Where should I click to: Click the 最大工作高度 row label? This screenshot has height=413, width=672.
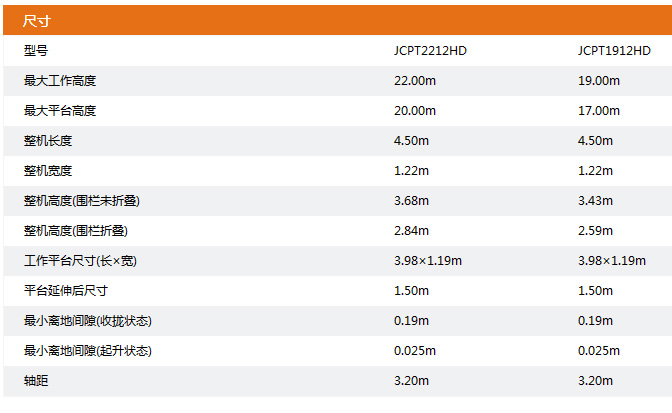click(59, 81)
